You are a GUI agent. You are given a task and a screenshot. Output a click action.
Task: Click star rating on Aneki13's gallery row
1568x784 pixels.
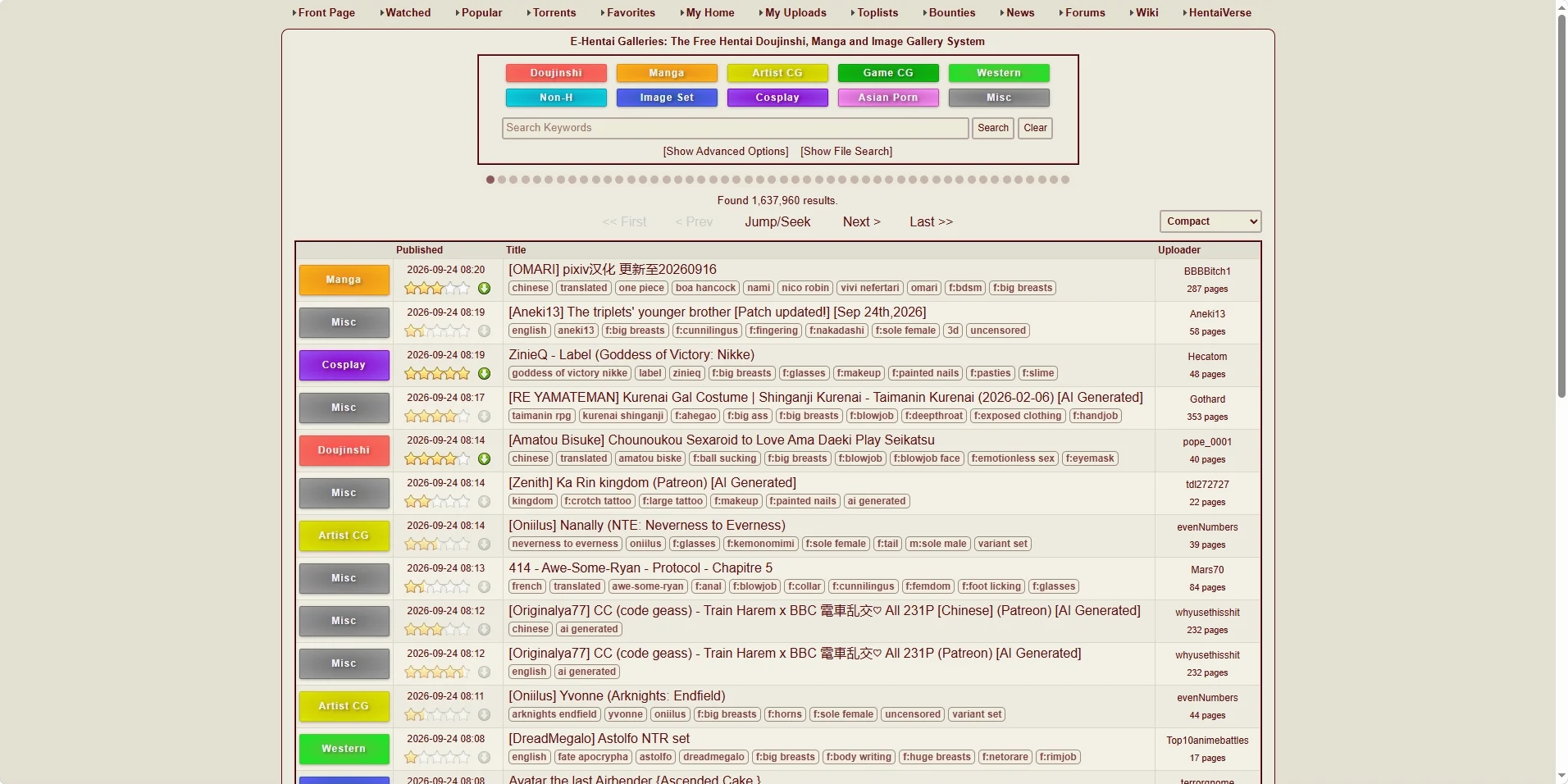(x=437, y=331)
